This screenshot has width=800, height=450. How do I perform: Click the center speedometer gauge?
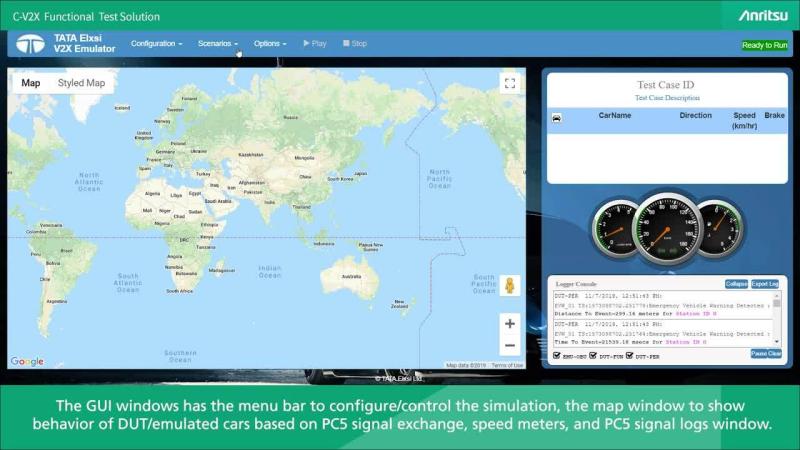pyautogui.click(x=667, y=230)
